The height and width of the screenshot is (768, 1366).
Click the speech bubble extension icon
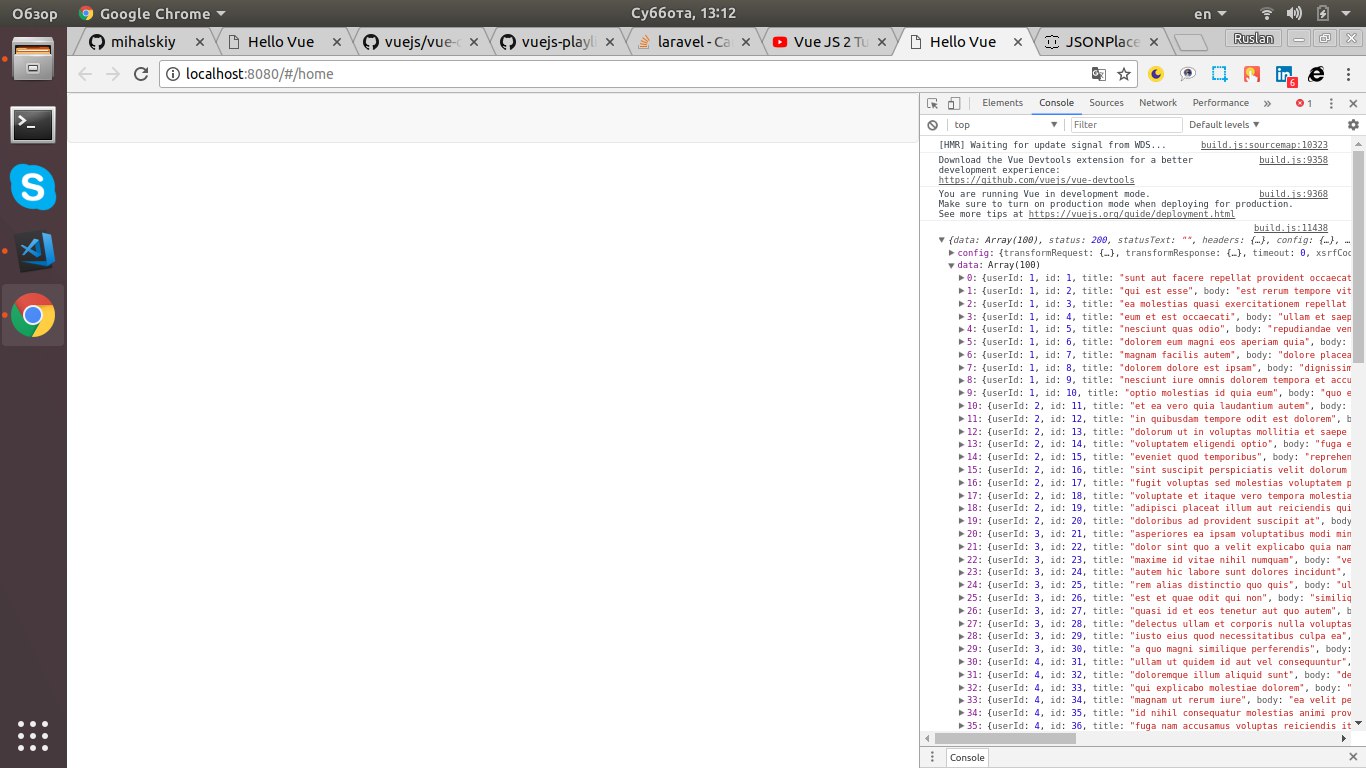click(x=1188, y=74)
